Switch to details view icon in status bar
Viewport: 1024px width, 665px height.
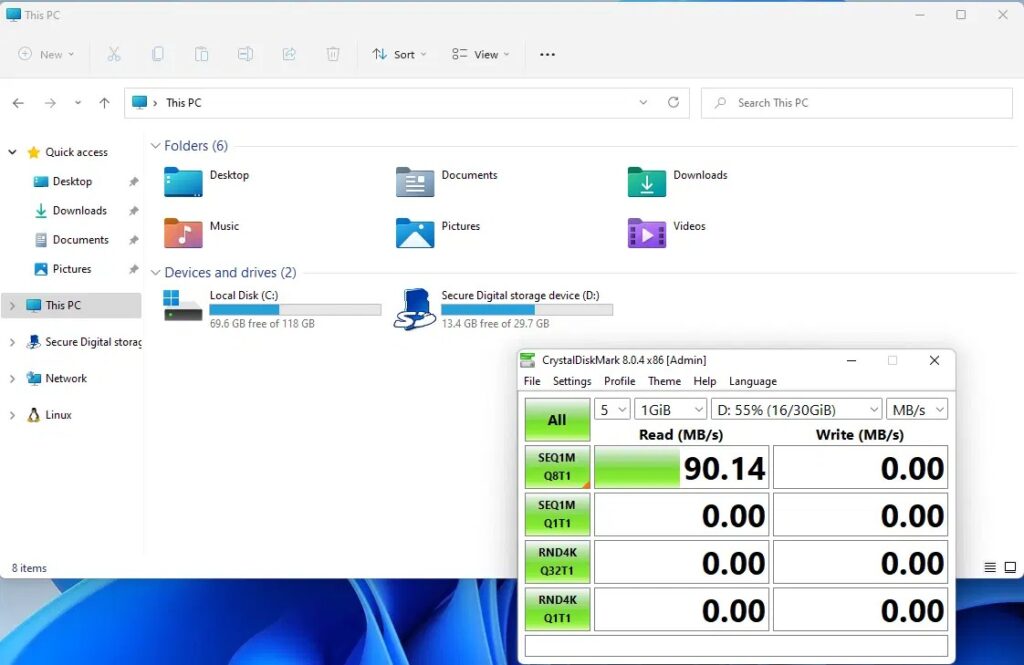coord(990,567)
